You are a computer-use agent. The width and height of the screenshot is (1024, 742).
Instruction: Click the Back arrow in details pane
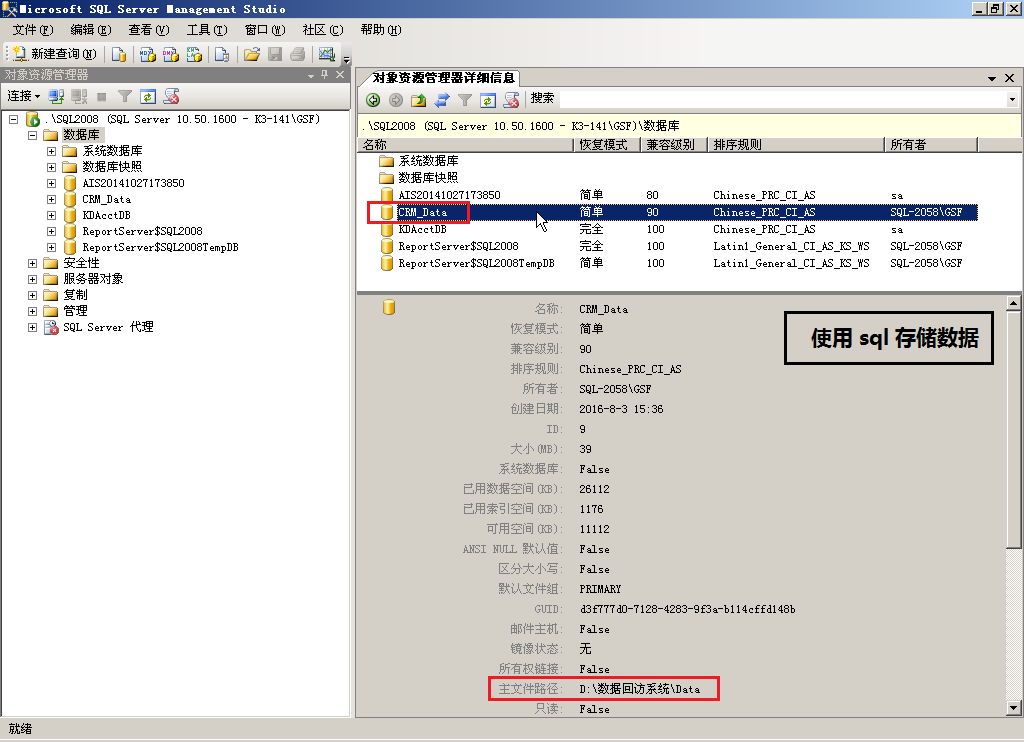[x=373, y=99]
